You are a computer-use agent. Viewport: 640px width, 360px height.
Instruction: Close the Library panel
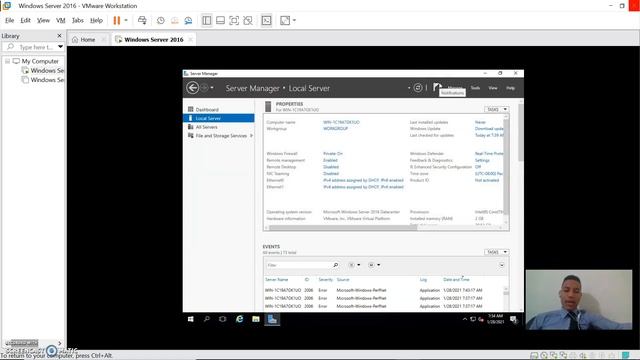[59, 36]
